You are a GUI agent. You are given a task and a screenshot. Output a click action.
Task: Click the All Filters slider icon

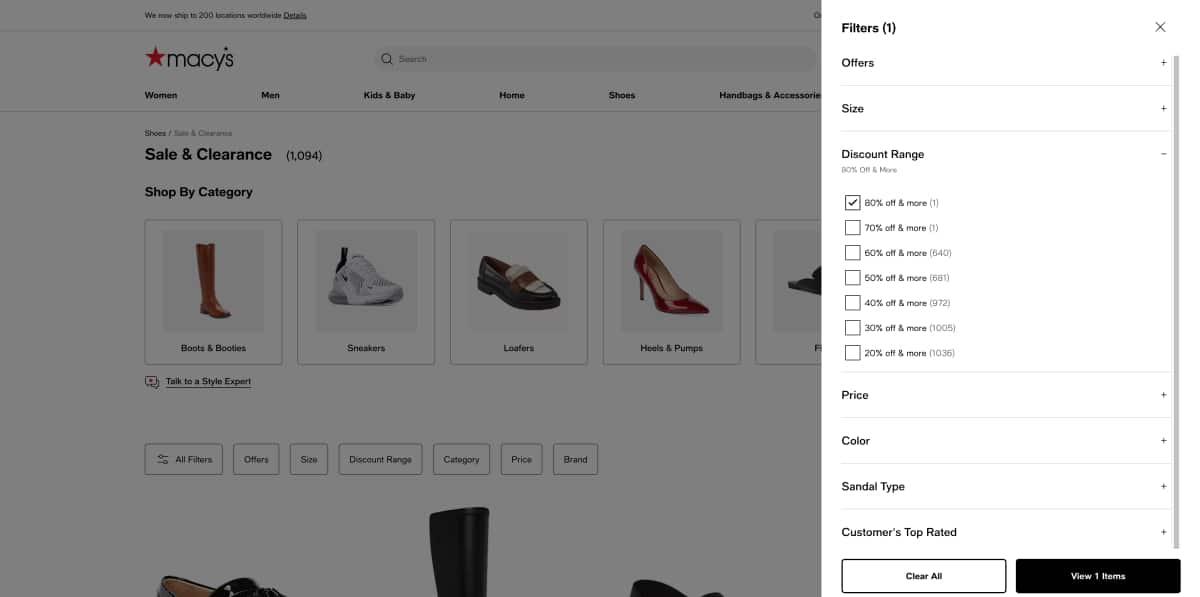162,459
